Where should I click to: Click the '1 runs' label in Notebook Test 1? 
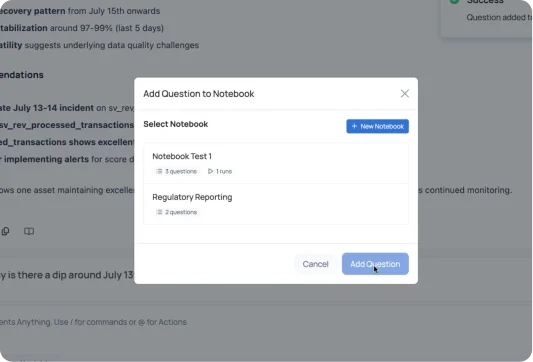pos(224,171)
